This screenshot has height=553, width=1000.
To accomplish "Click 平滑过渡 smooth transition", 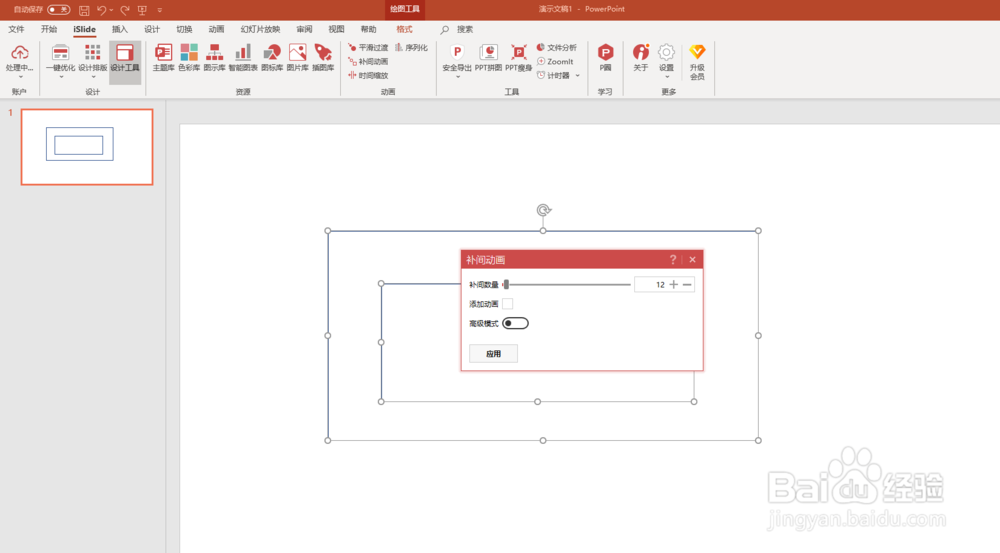I will (368, 48).
